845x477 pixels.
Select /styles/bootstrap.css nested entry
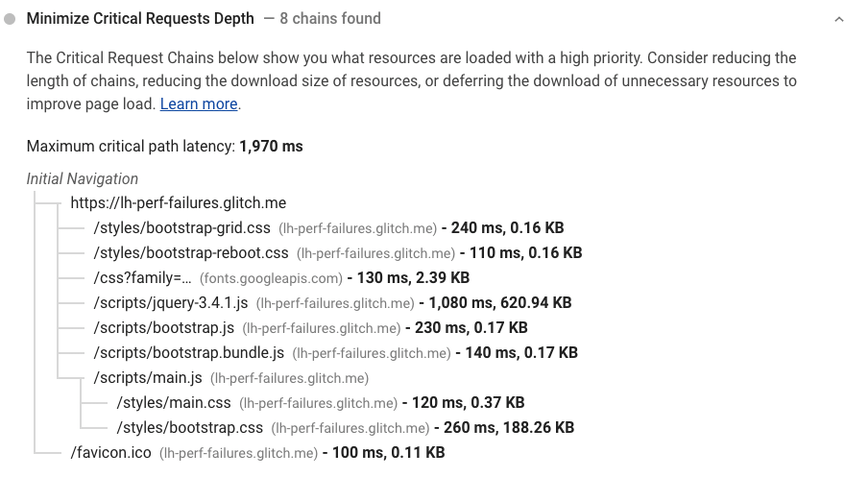coord(190,428)
